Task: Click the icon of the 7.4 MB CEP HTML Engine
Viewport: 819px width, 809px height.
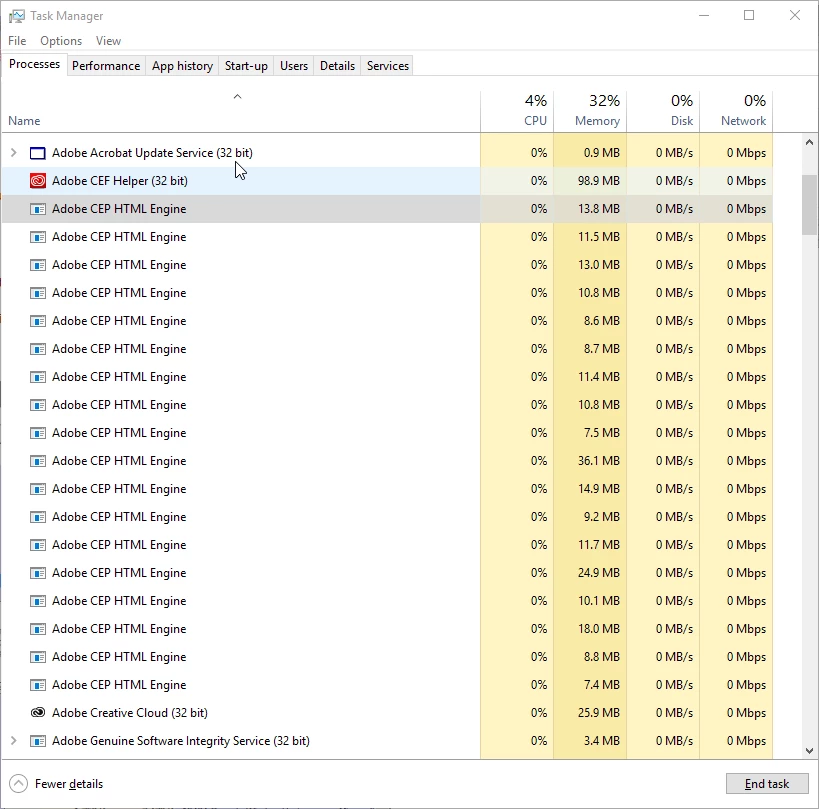Action: click(38, 685)
